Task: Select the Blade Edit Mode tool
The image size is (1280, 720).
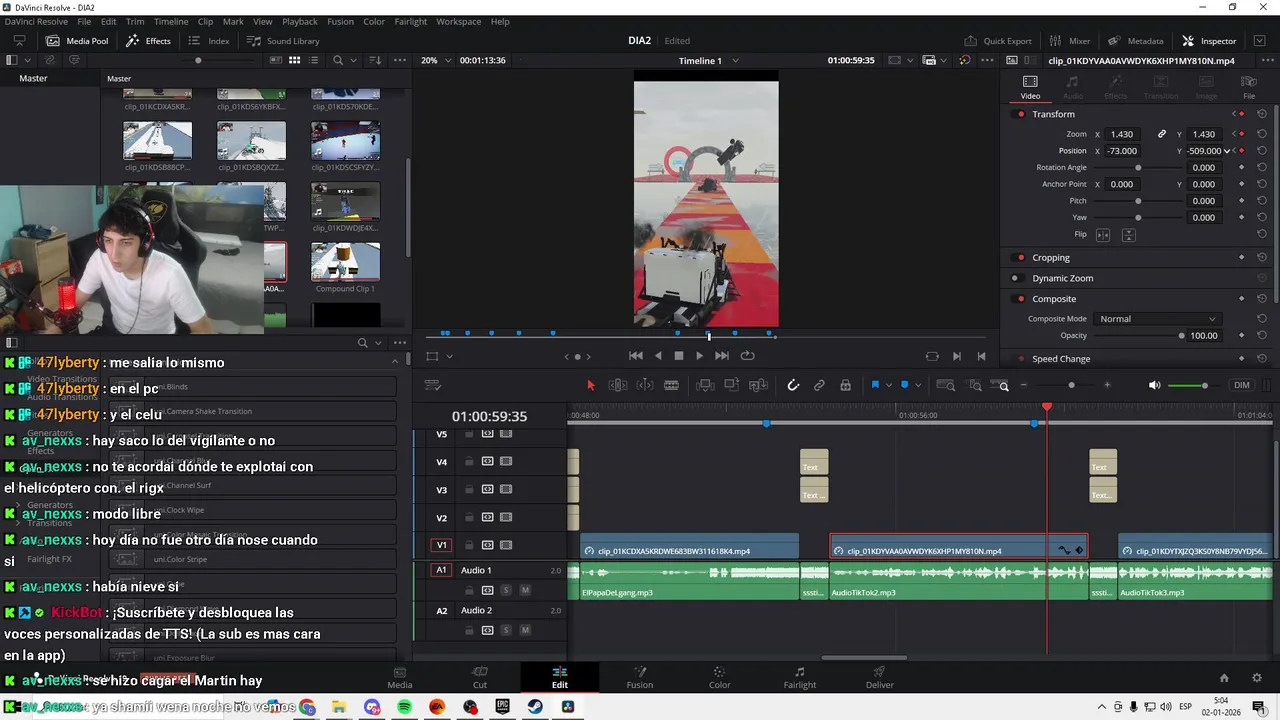Action: point(671,385)
